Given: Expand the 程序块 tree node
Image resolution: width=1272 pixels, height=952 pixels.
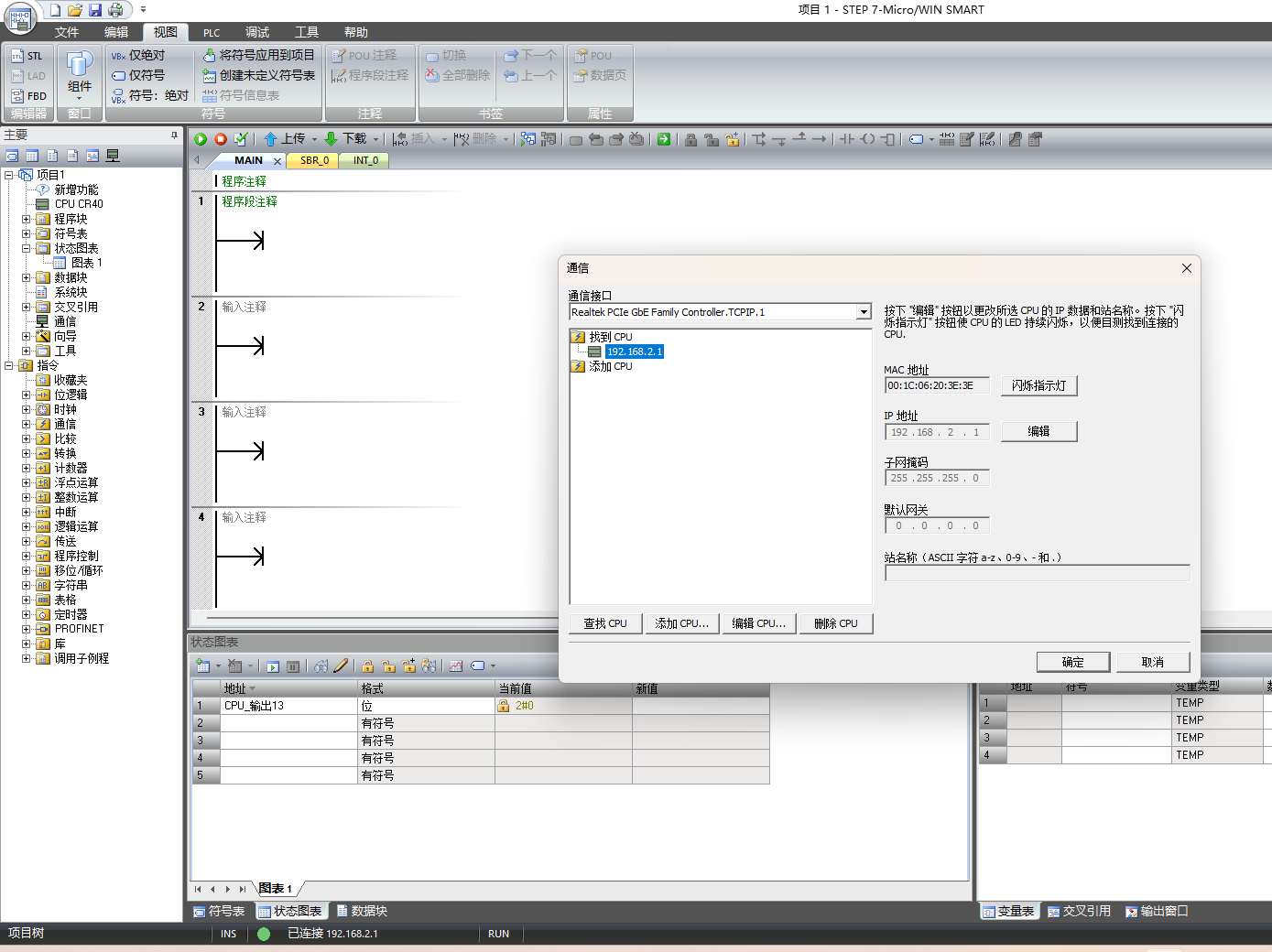Looking at the screenshot, I should 27,219.
